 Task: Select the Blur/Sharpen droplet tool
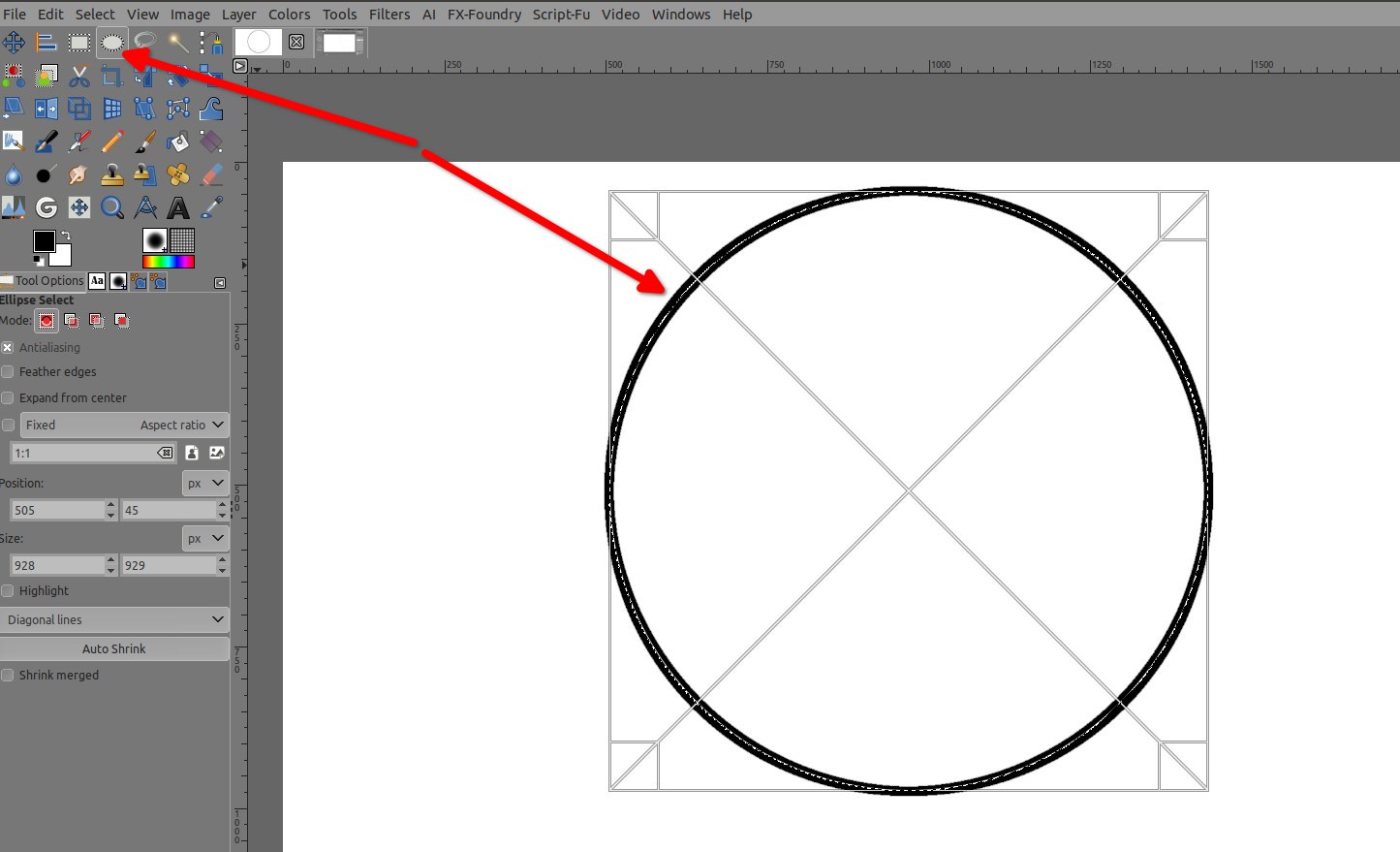14,174
